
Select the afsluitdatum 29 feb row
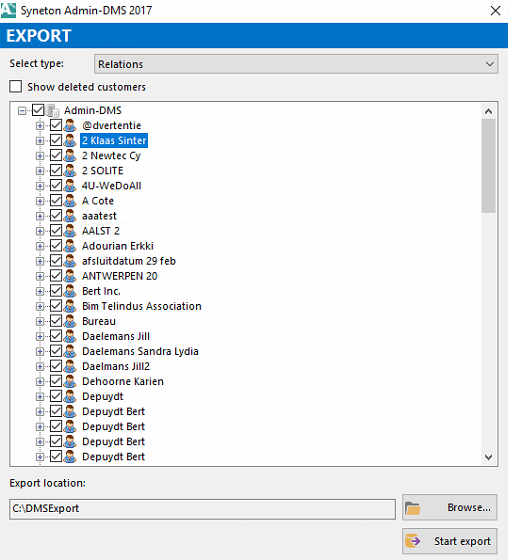pos(129,261)
